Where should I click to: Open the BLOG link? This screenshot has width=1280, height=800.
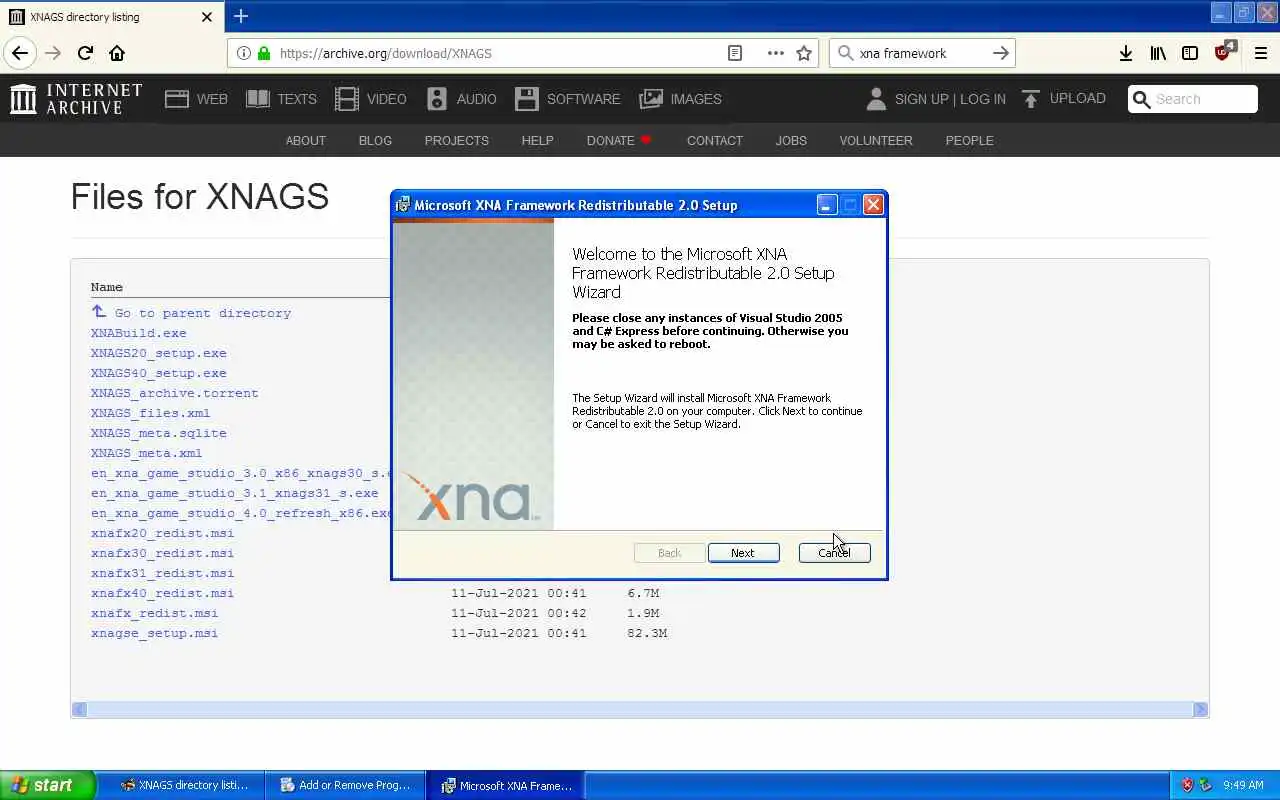(x=375, y=140)
